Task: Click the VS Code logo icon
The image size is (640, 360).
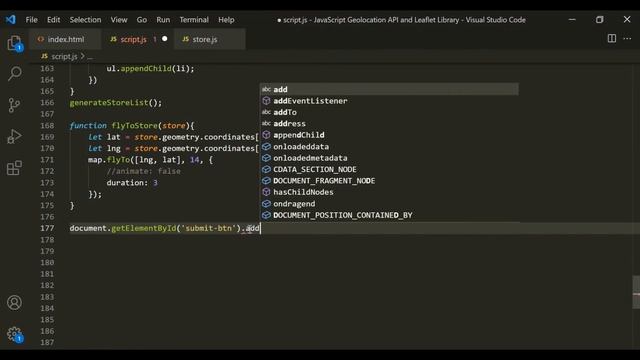Action: [x=11, y=19]
